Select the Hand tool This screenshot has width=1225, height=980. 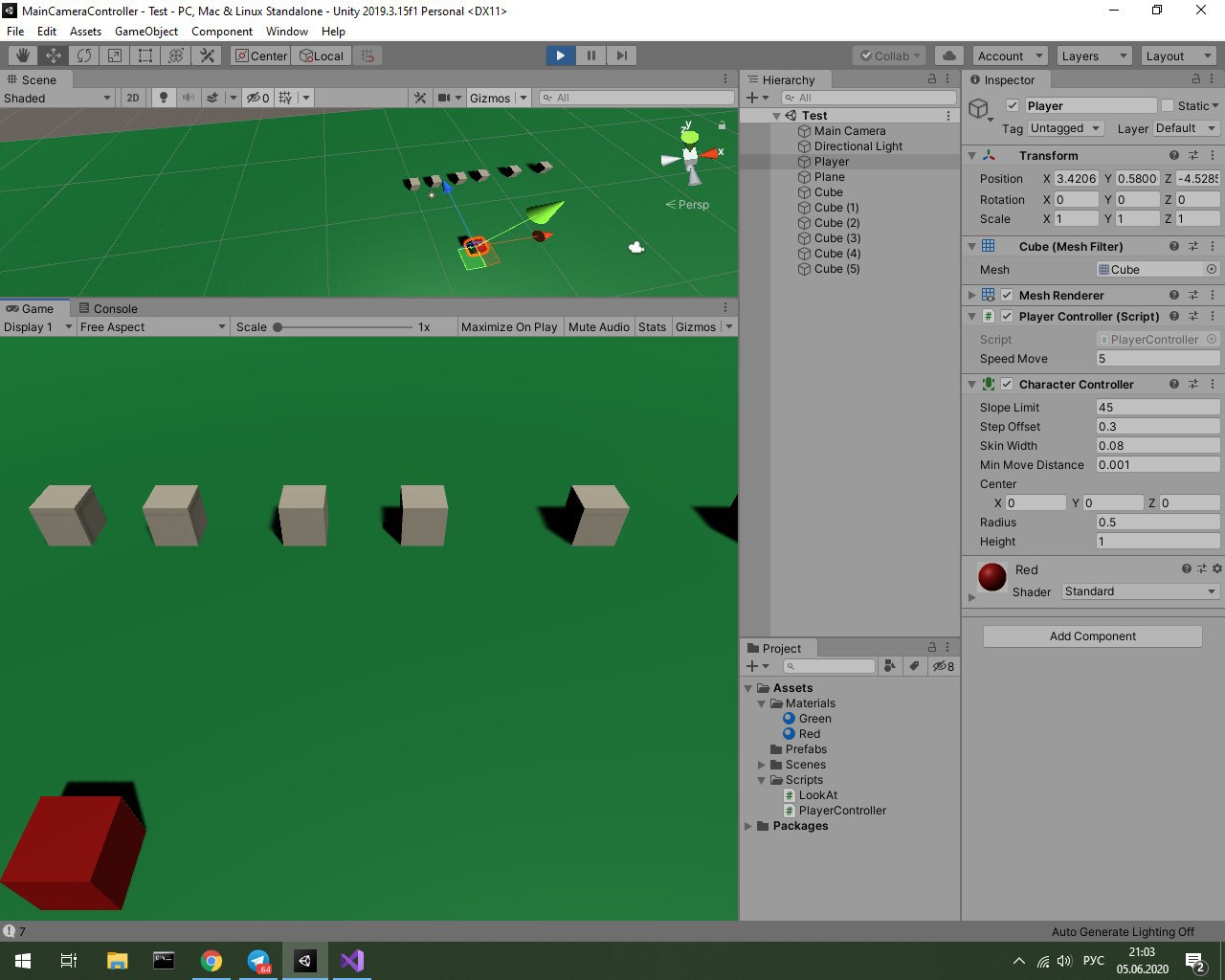coord(23,56)
